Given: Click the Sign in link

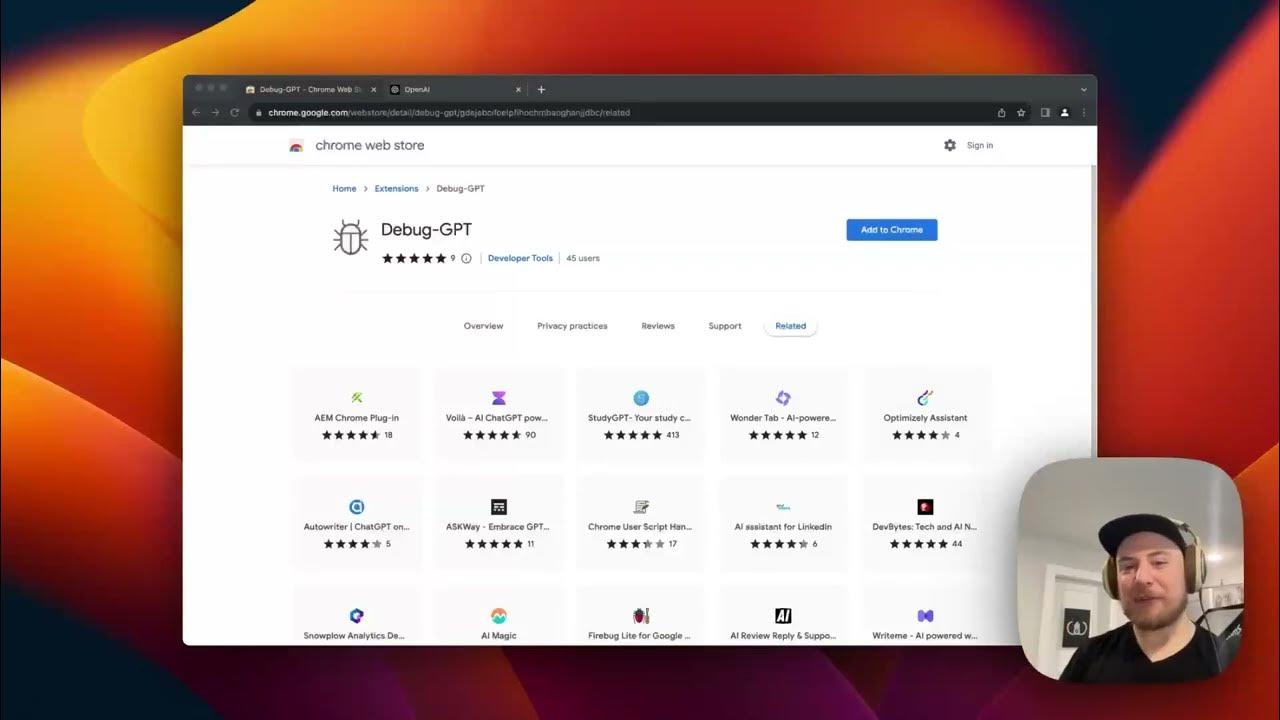Looking at the screenshot, I should click(980, 145).
